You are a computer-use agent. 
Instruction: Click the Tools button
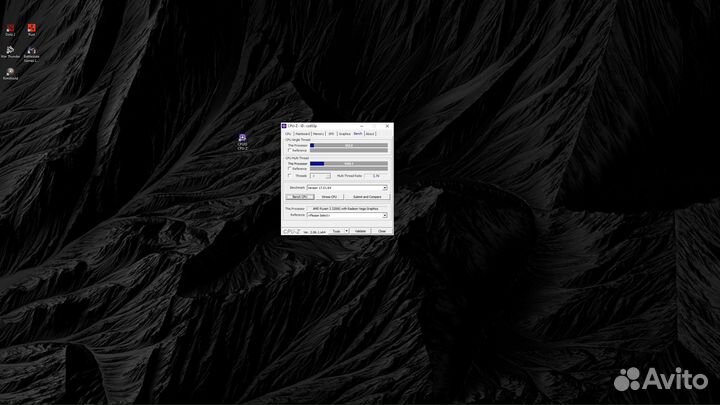(336, 231)
